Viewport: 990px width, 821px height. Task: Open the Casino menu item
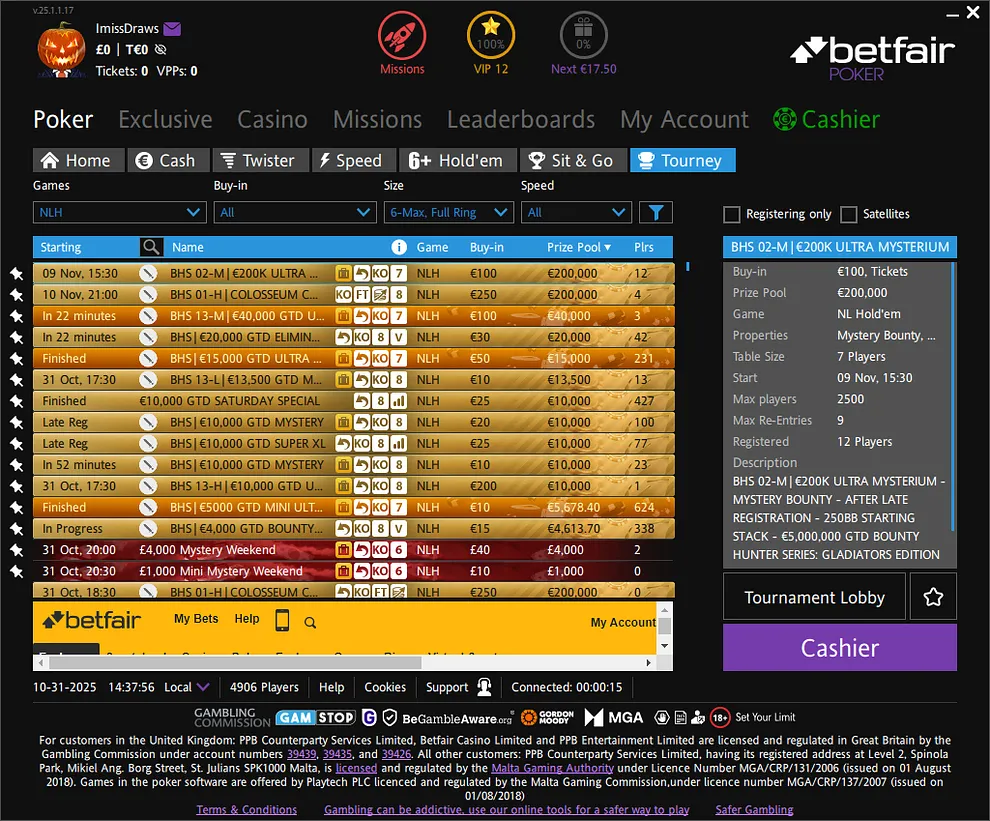[272, 119]
